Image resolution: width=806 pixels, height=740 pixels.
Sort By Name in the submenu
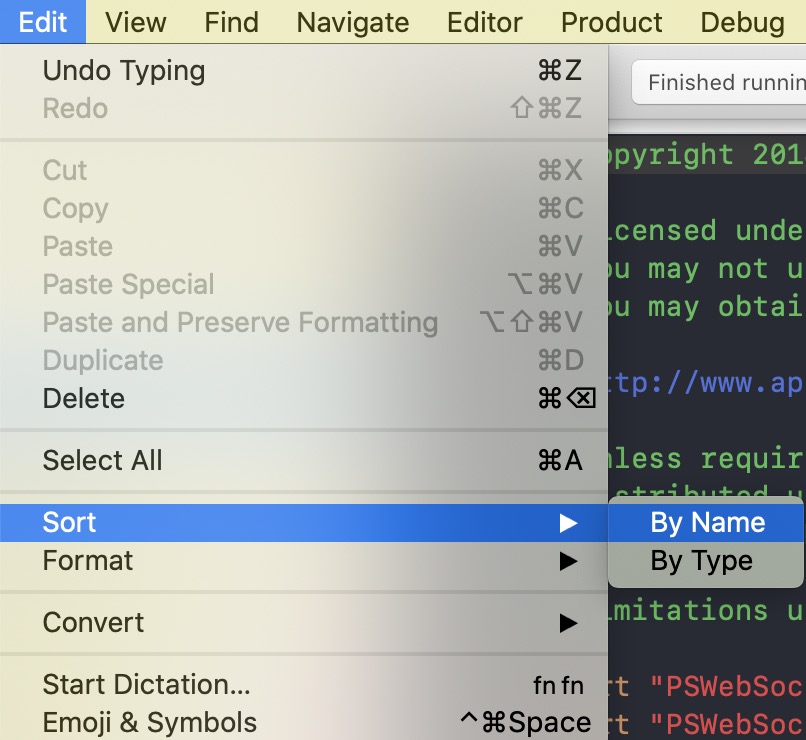pyautogui.click(x=706, y=523)
